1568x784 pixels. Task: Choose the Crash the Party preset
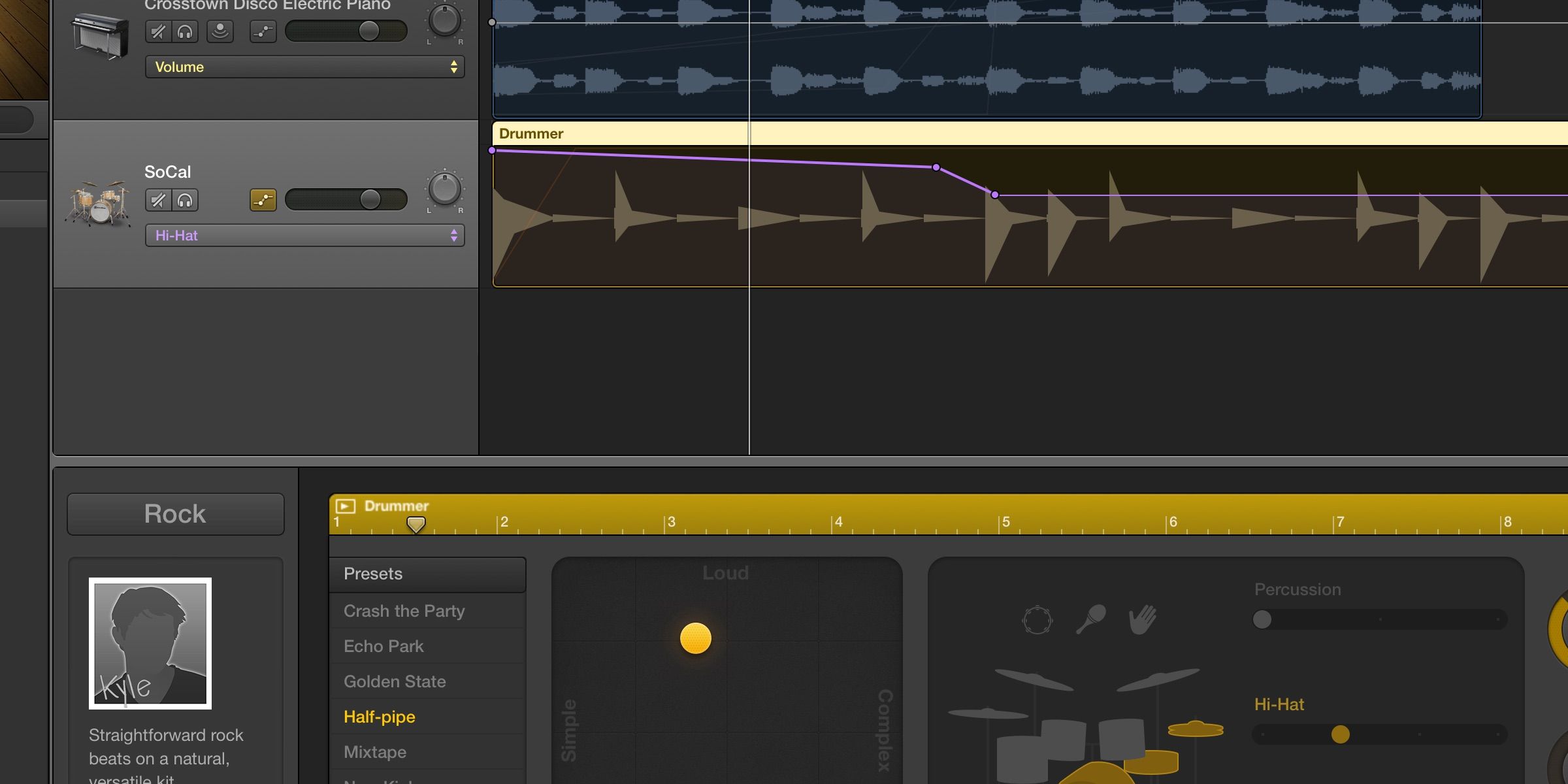pos(427,611)
